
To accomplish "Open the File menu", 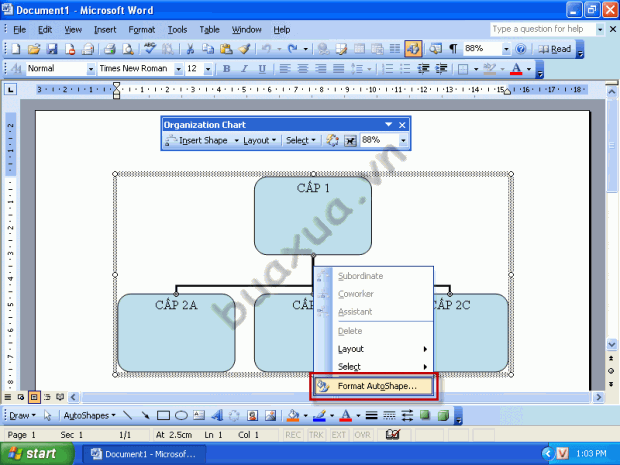I will [19, 30].
